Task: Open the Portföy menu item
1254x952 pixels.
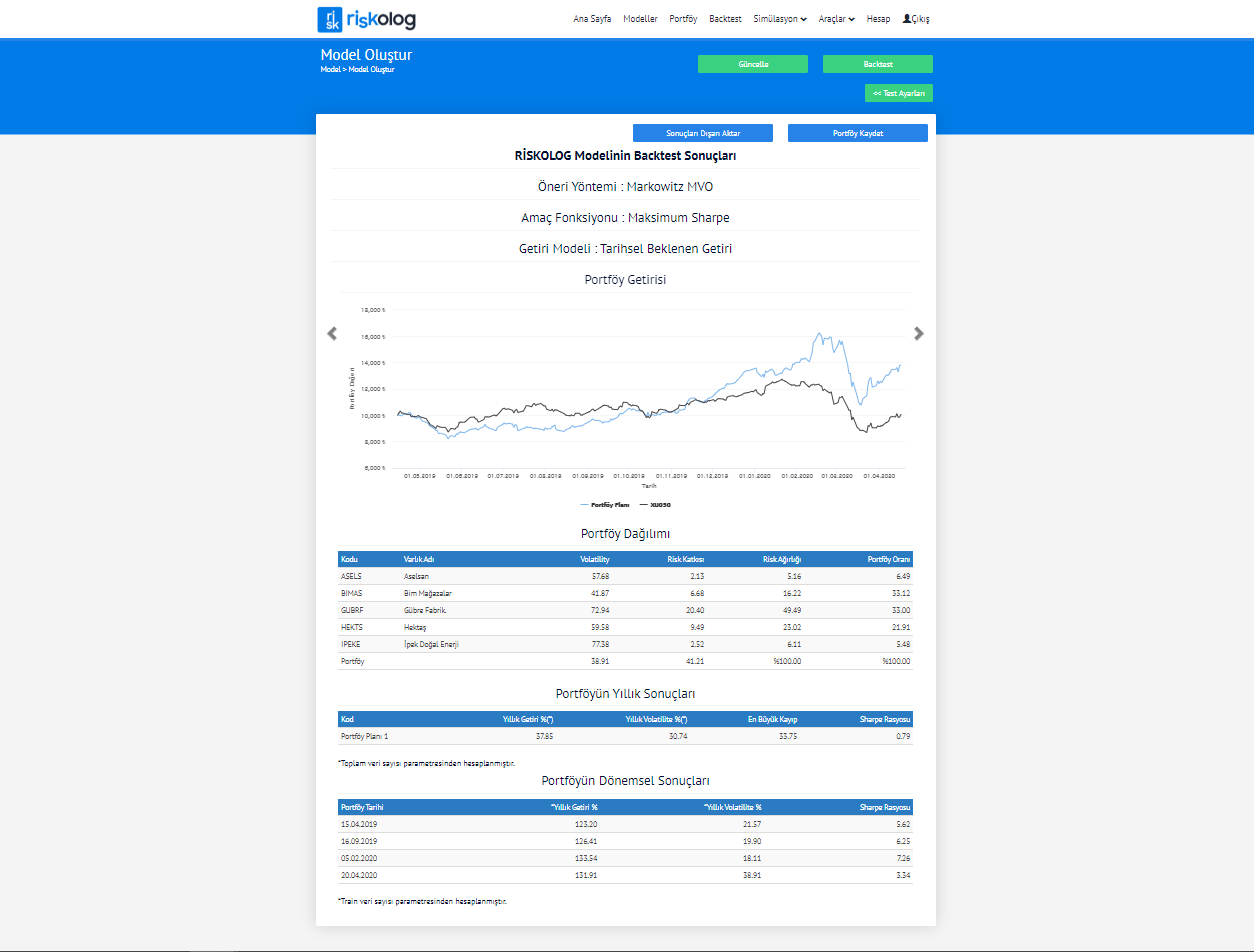Action: click(683, 19)
